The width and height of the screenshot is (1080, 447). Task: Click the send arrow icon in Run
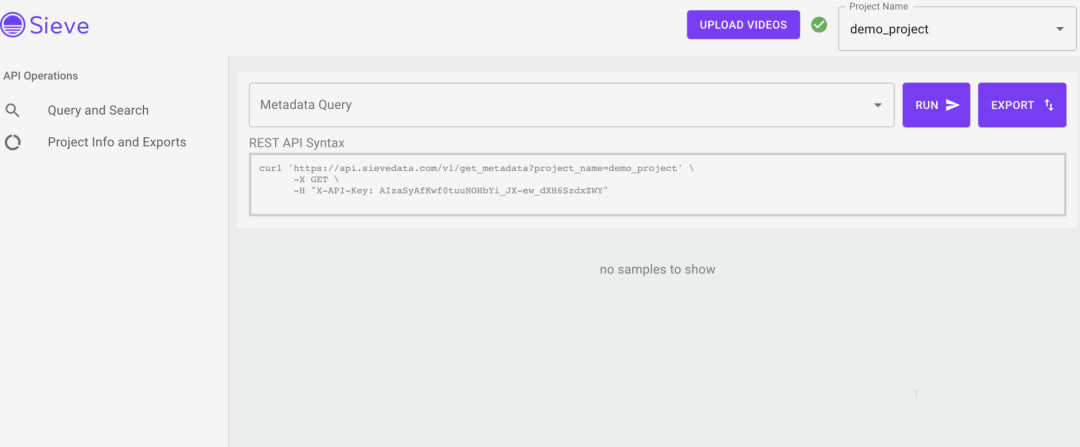click(952, 105)
